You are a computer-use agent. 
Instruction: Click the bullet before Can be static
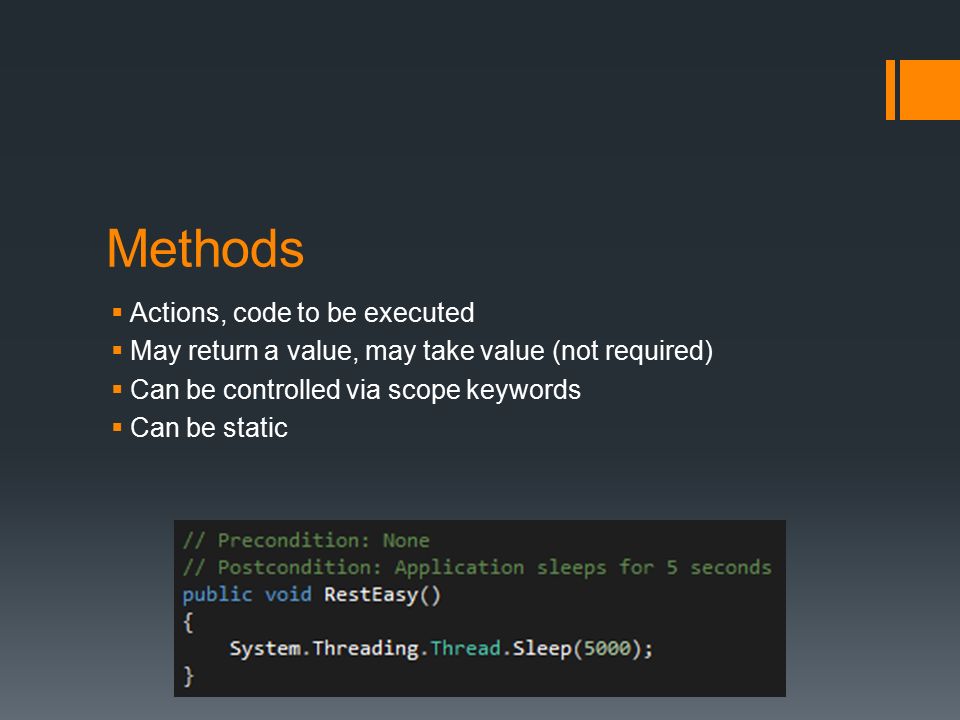tap(117, 427)
